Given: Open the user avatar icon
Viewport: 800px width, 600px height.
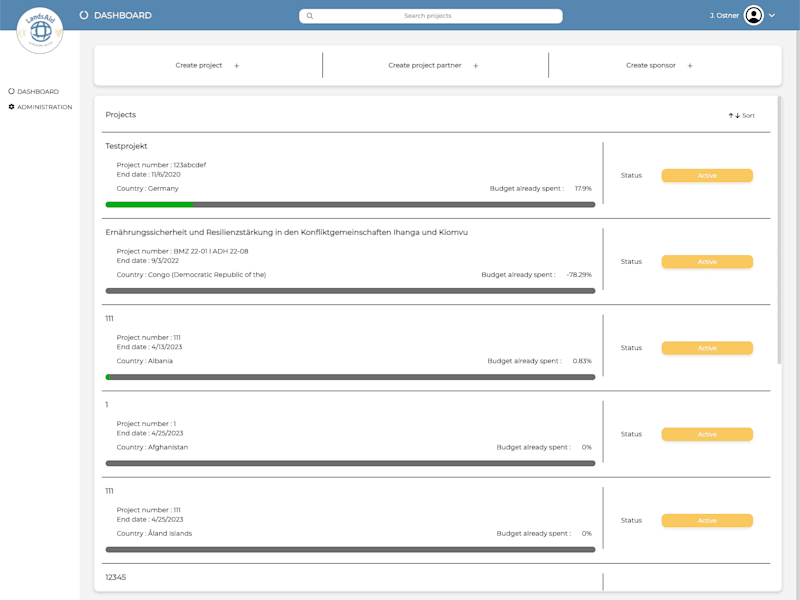Looking at the screenshot, I should click(754, 15).
